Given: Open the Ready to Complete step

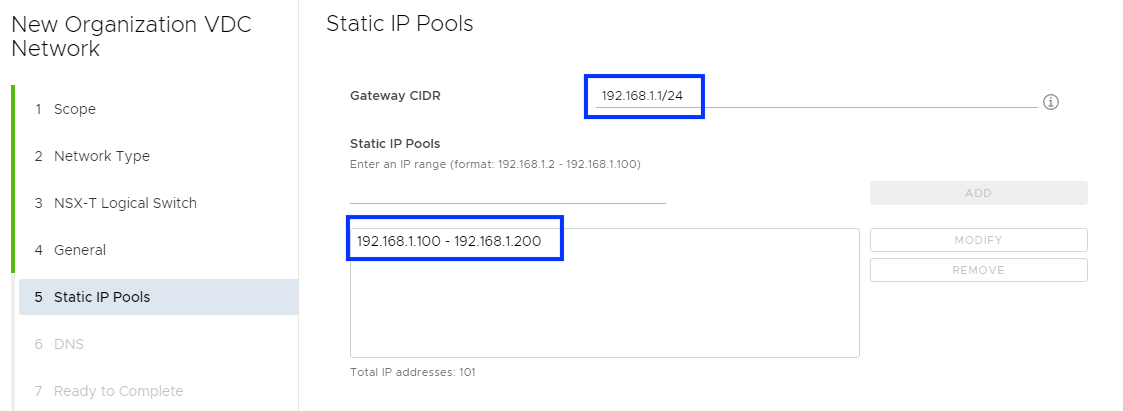Looking at the screenshot, I should [x=118, y=391].
